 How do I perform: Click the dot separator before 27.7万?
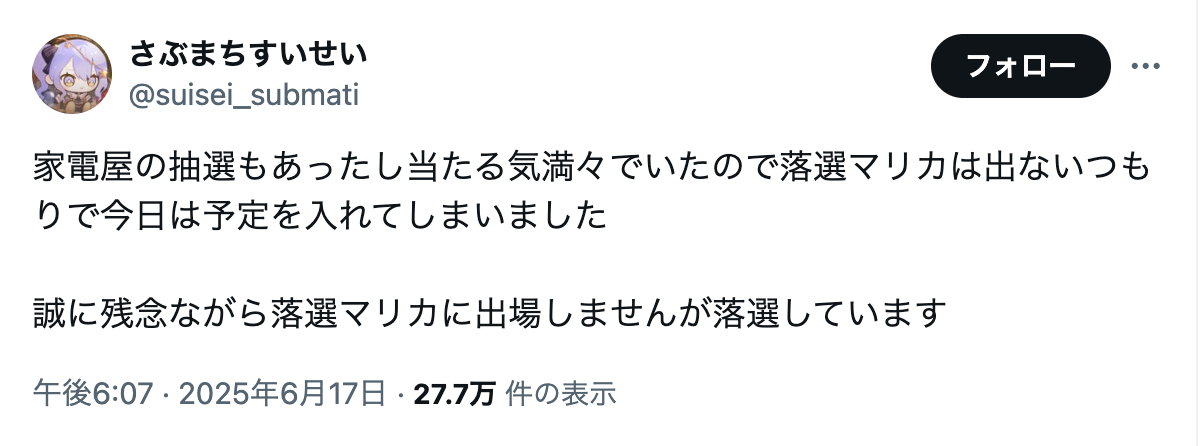point(399,394)
